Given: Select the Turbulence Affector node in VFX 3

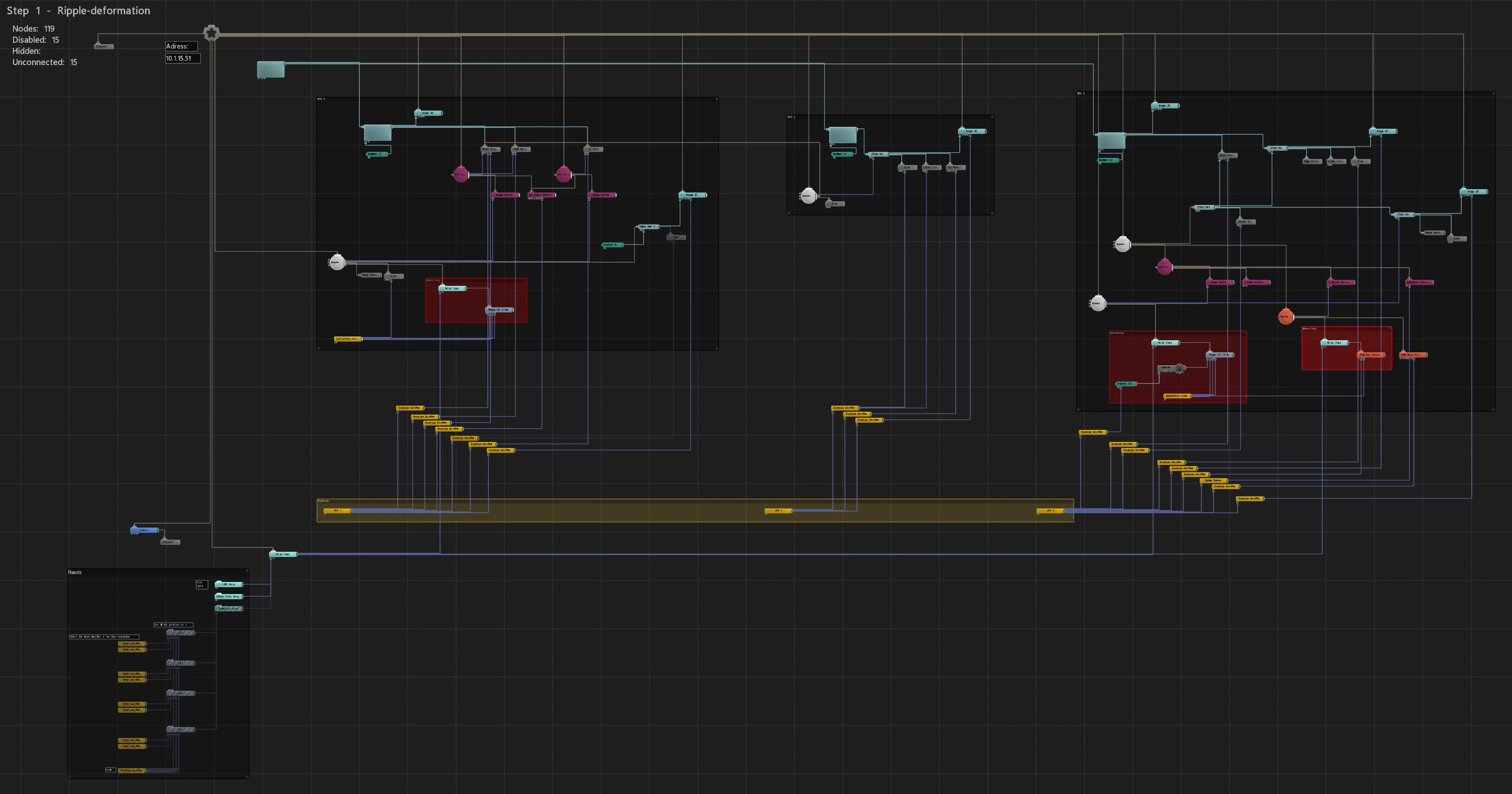Looking at the screenshot, I should [x=1419, y=282].
